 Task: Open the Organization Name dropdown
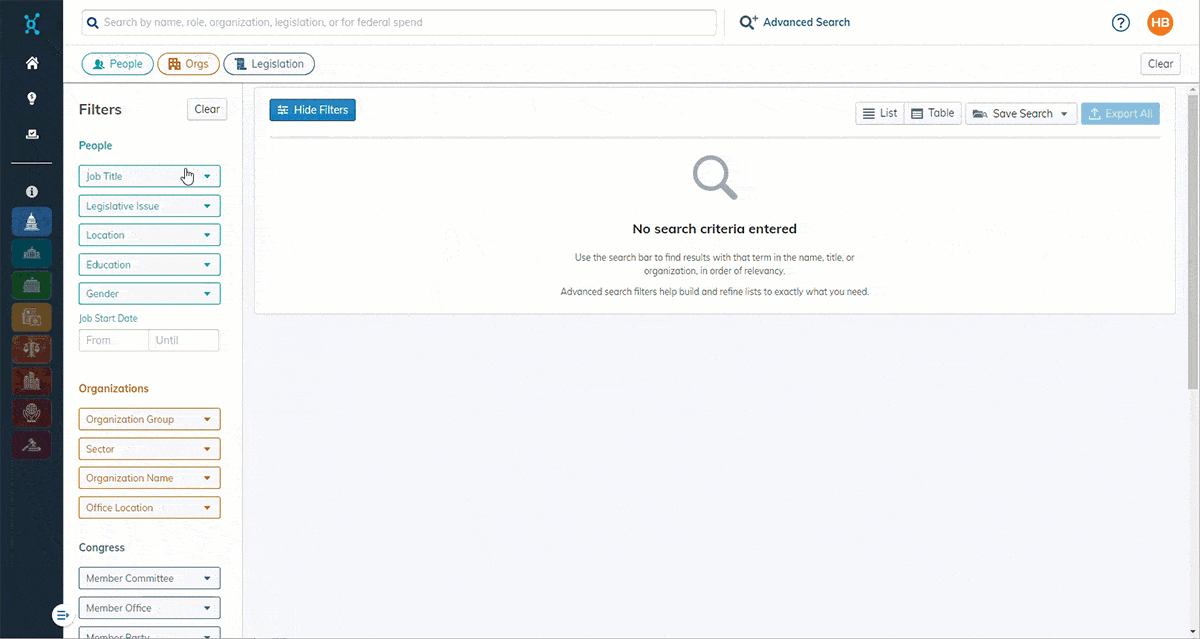tap(150, 478)
